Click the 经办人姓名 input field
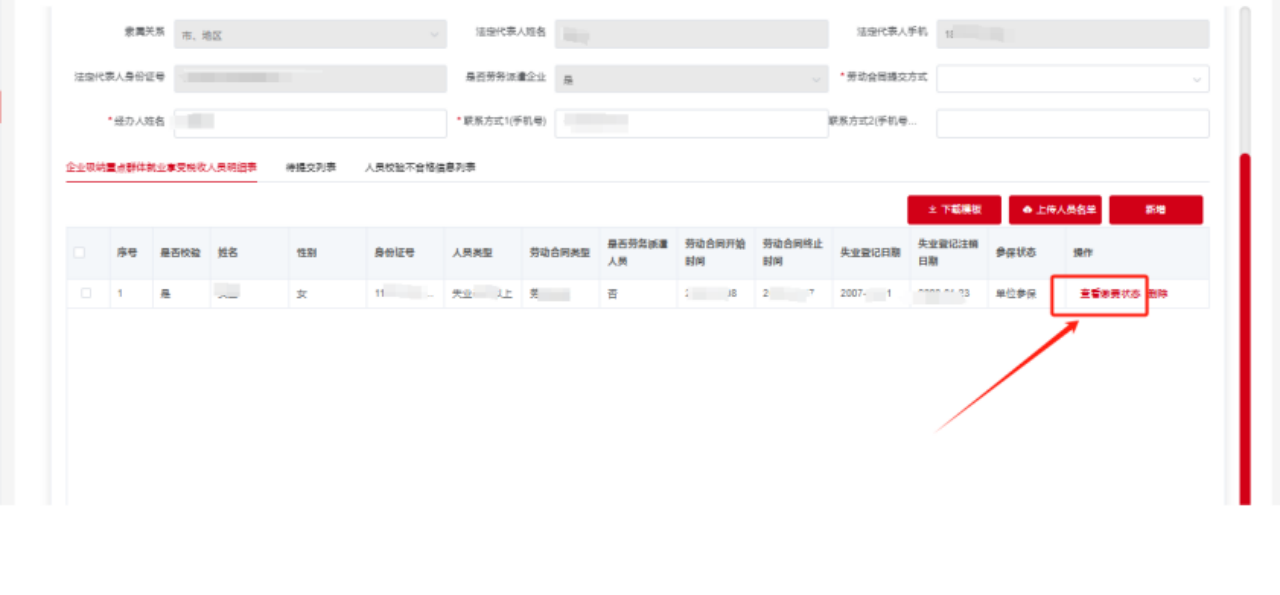This screenshot has height=595, width=1280. (310, 123)
